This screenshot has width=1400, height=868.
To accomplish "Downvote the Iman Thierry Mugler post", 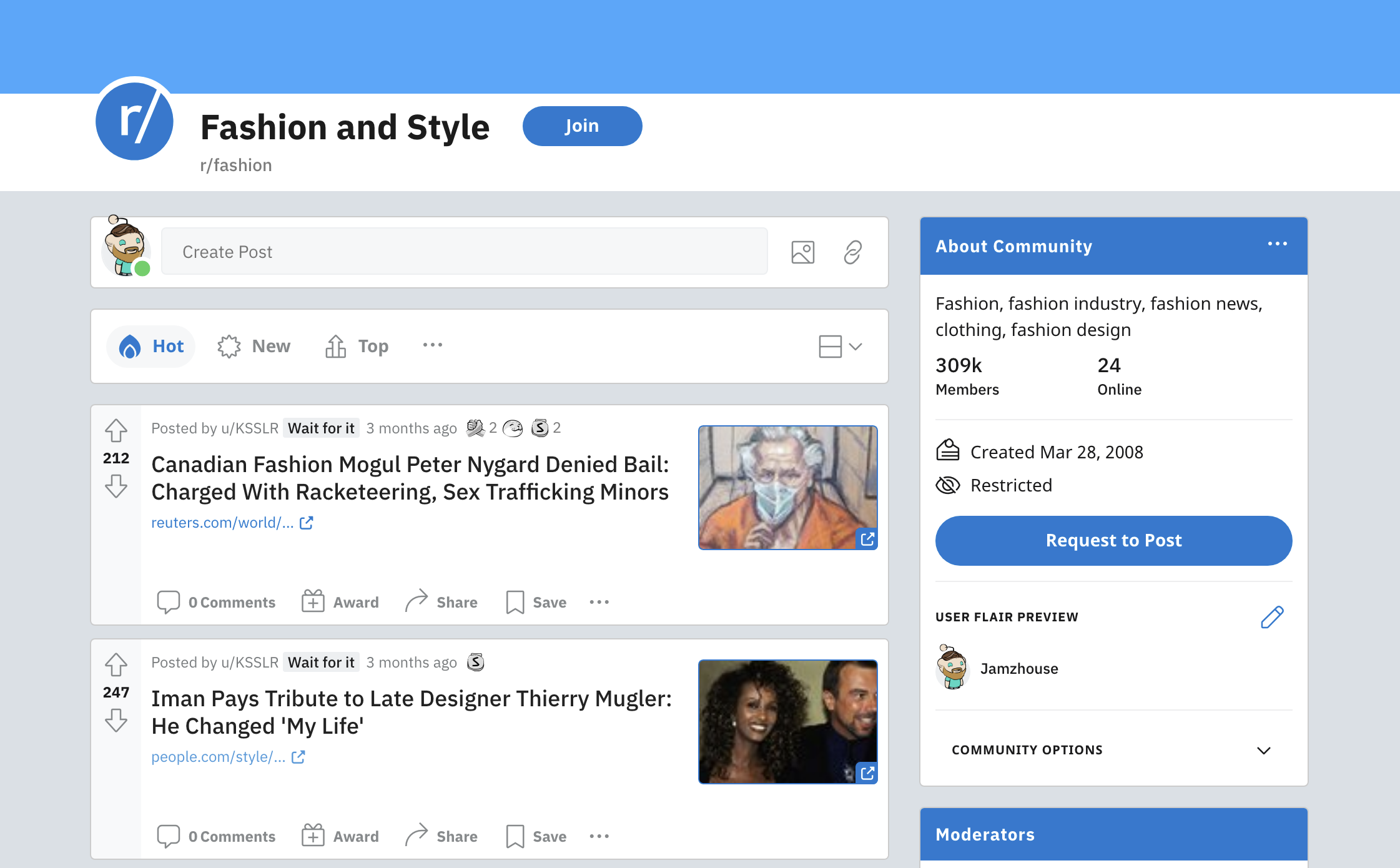I will tap(116, 721).
